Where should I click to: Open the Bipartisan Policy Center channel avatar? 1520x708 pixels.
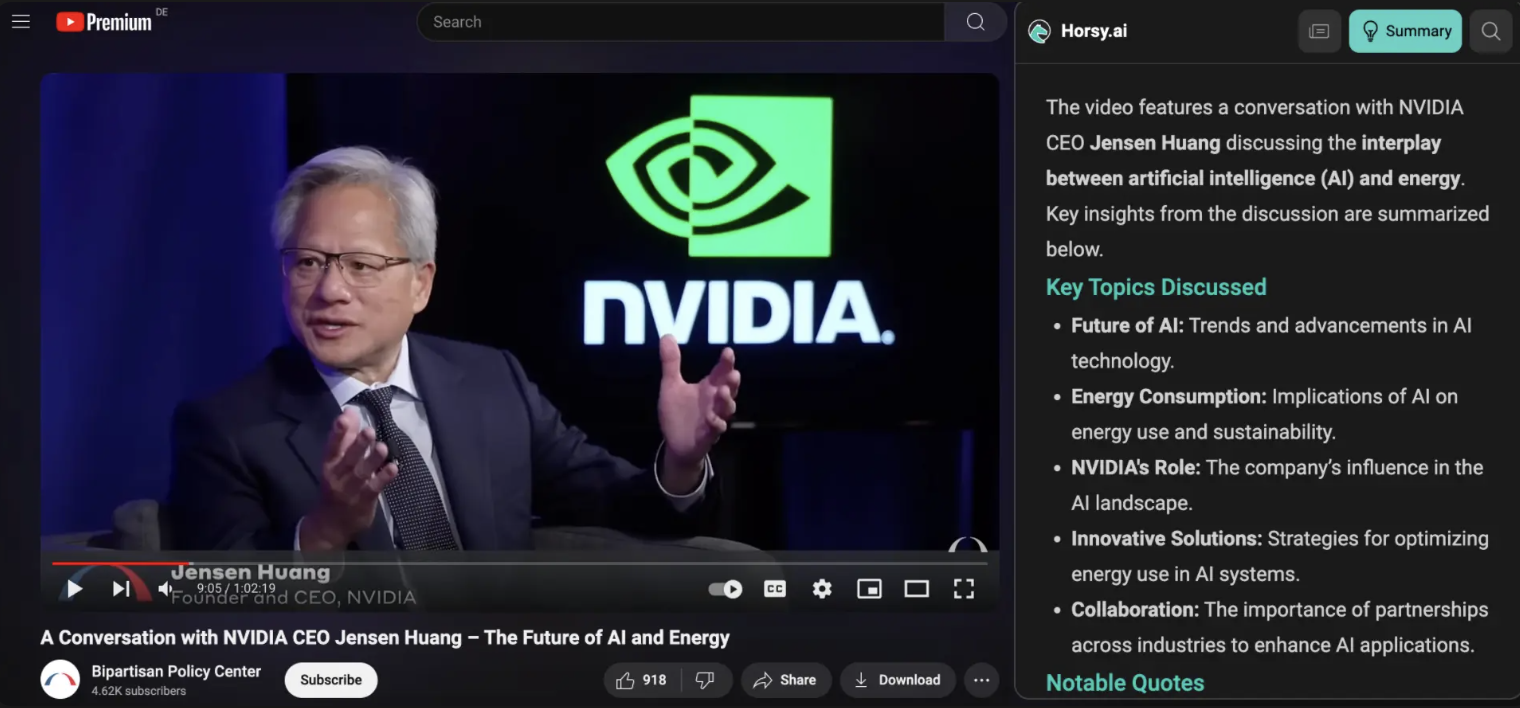click(60, 680)
